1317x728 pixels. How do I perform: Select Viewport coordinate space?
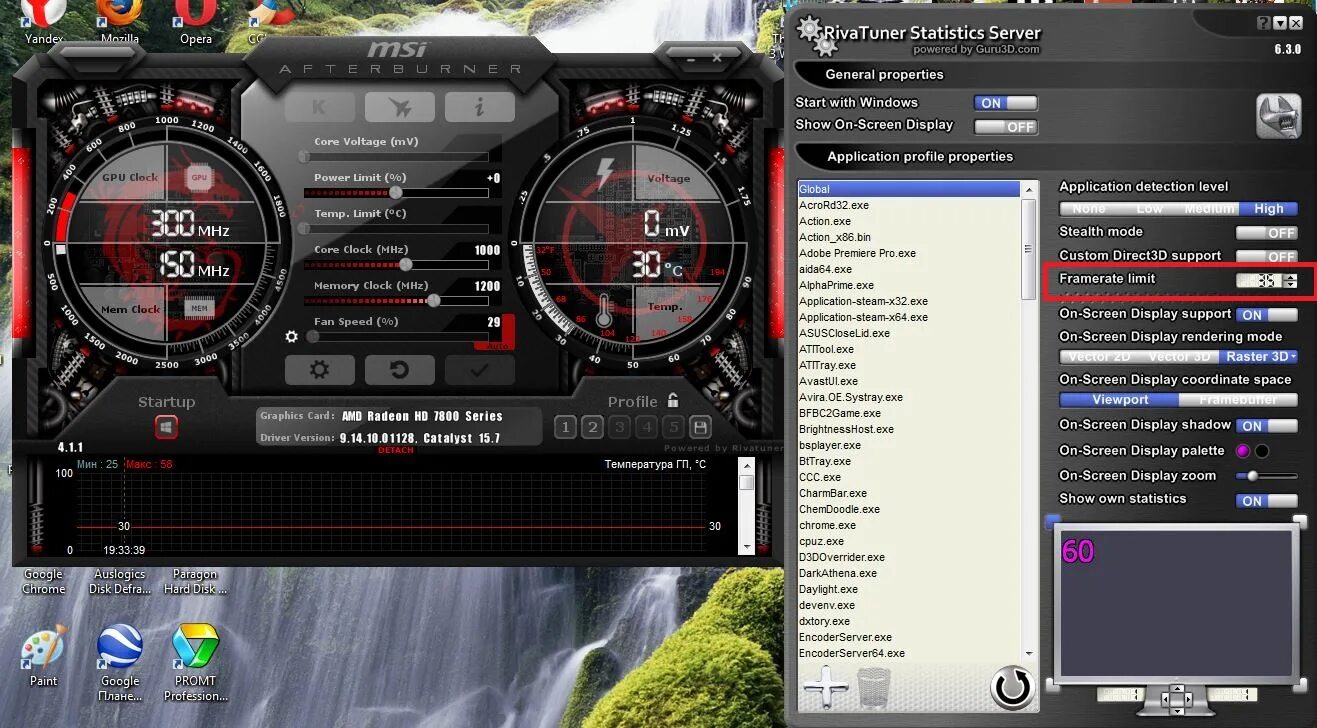pos(1120,399)
